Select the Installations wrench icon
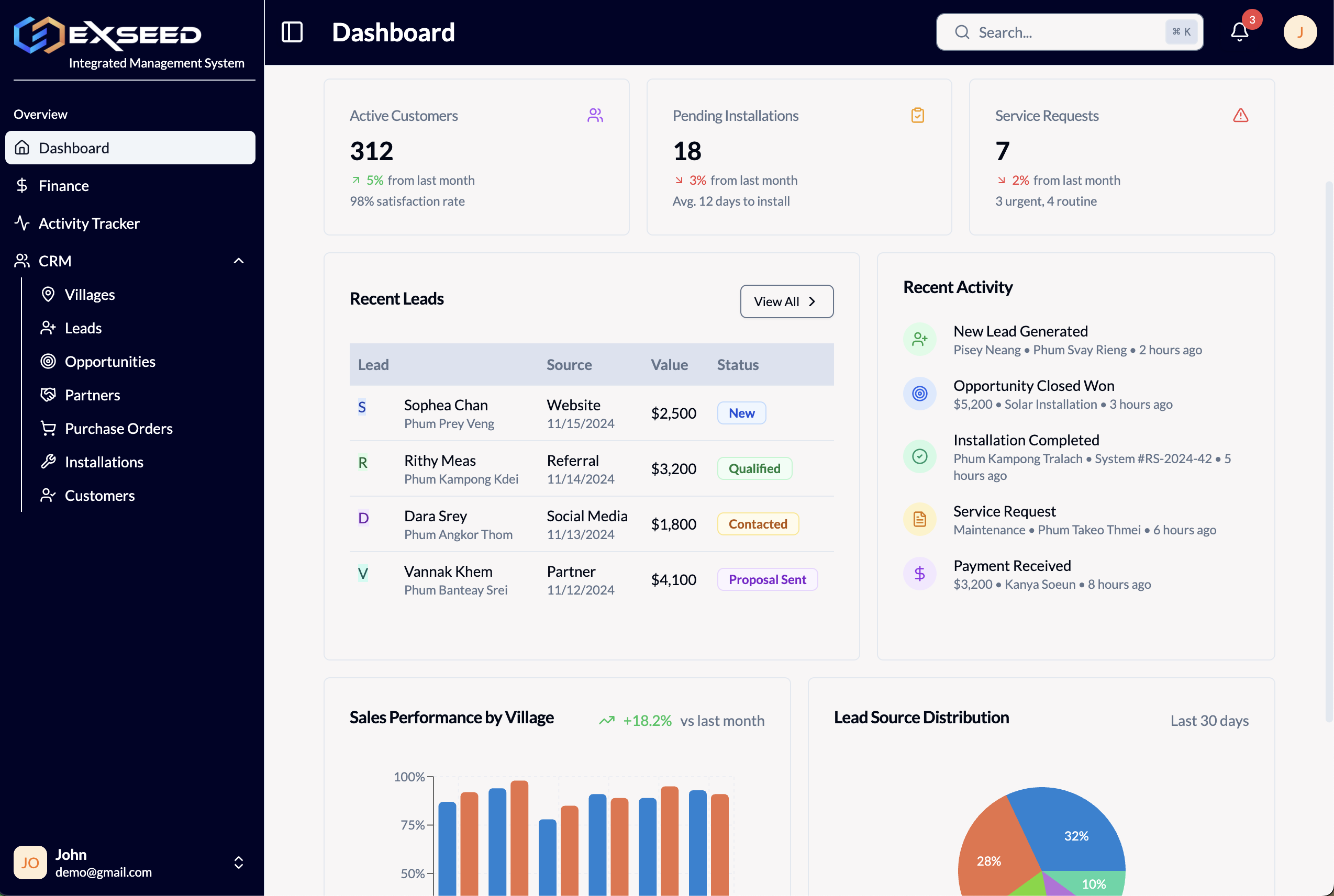The height and width of the screenshot is (896, 1334). tap(49, 462)
